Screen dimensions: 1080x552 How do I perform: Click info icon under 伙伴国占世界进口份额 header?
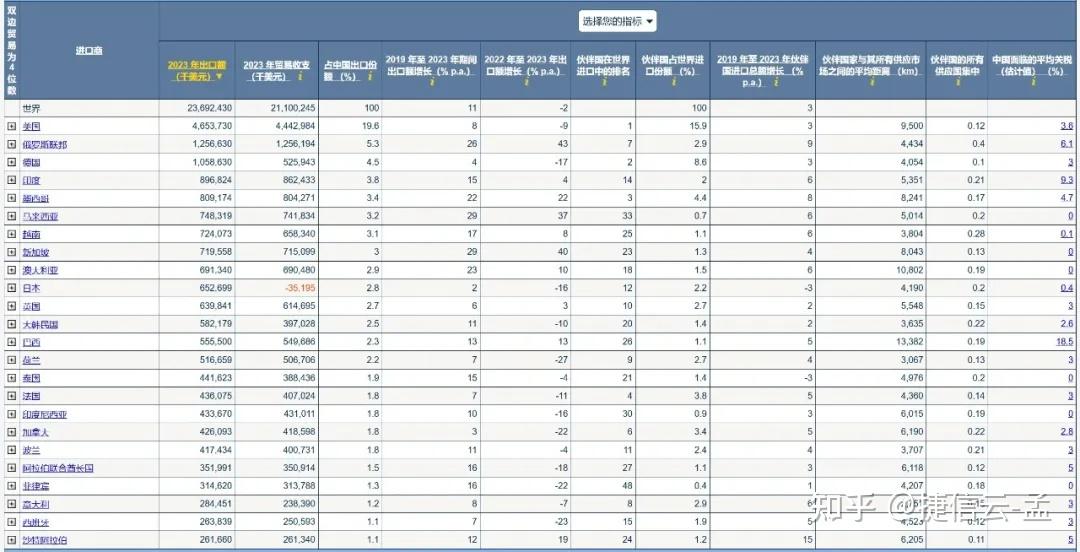(672, 83)
